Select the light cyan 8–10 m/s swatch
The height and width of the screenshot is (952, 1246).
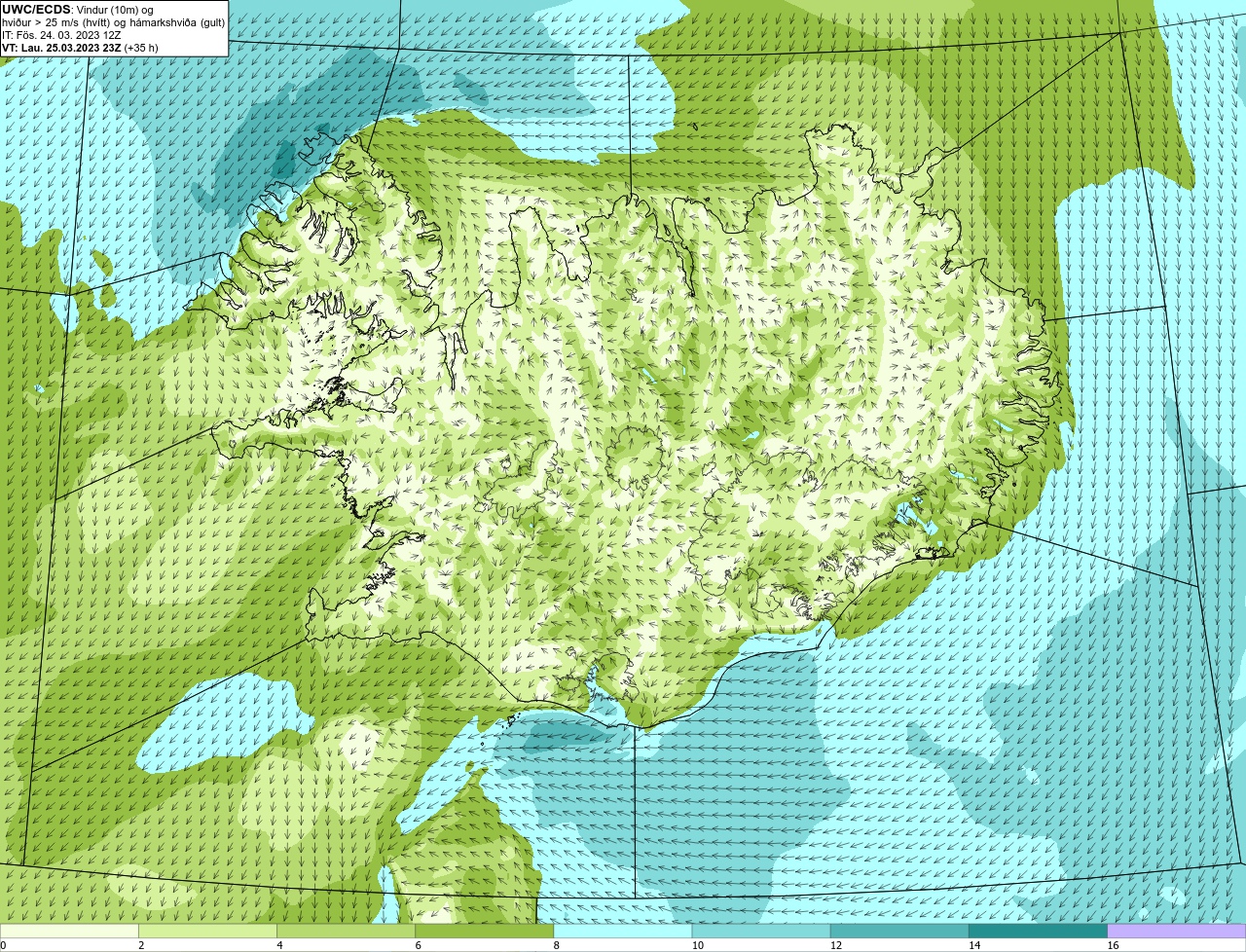pos(623,932)
